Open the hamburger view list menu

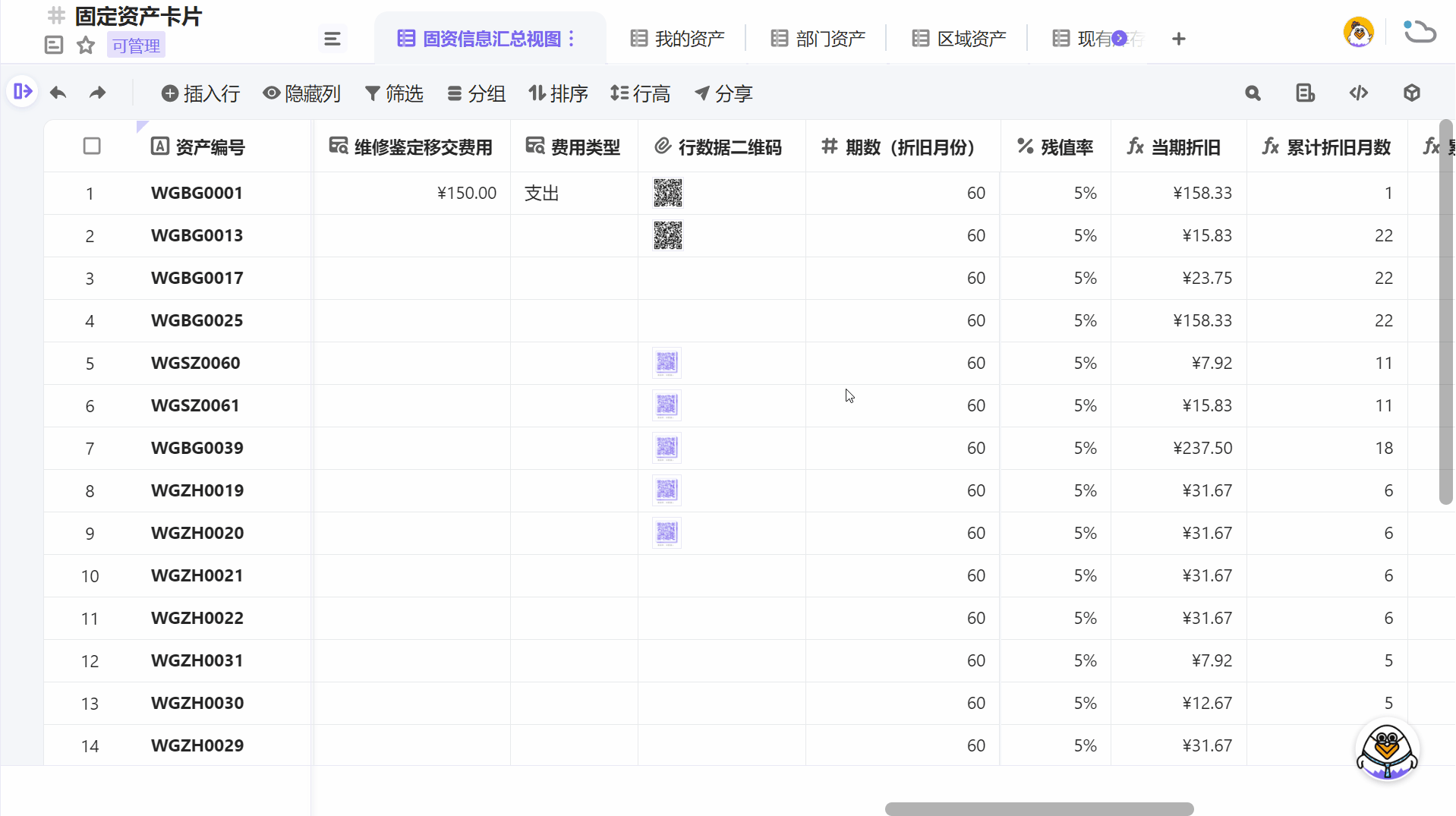click(x=332, y=38)
